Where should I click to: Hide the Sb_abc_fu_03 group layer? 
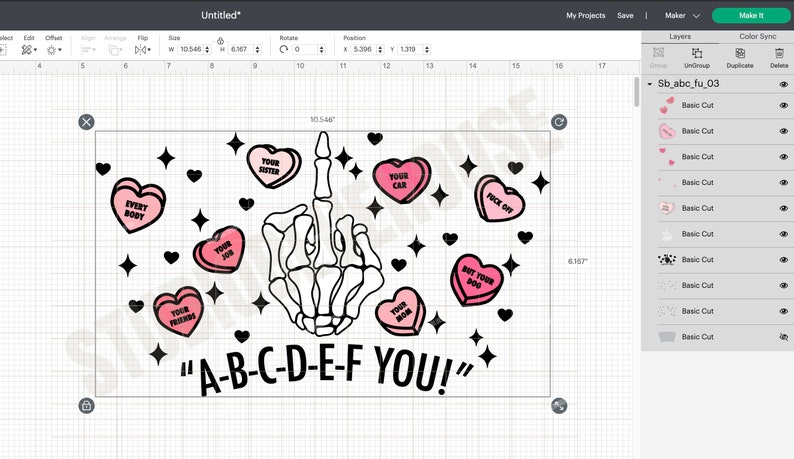click(783, 84)
